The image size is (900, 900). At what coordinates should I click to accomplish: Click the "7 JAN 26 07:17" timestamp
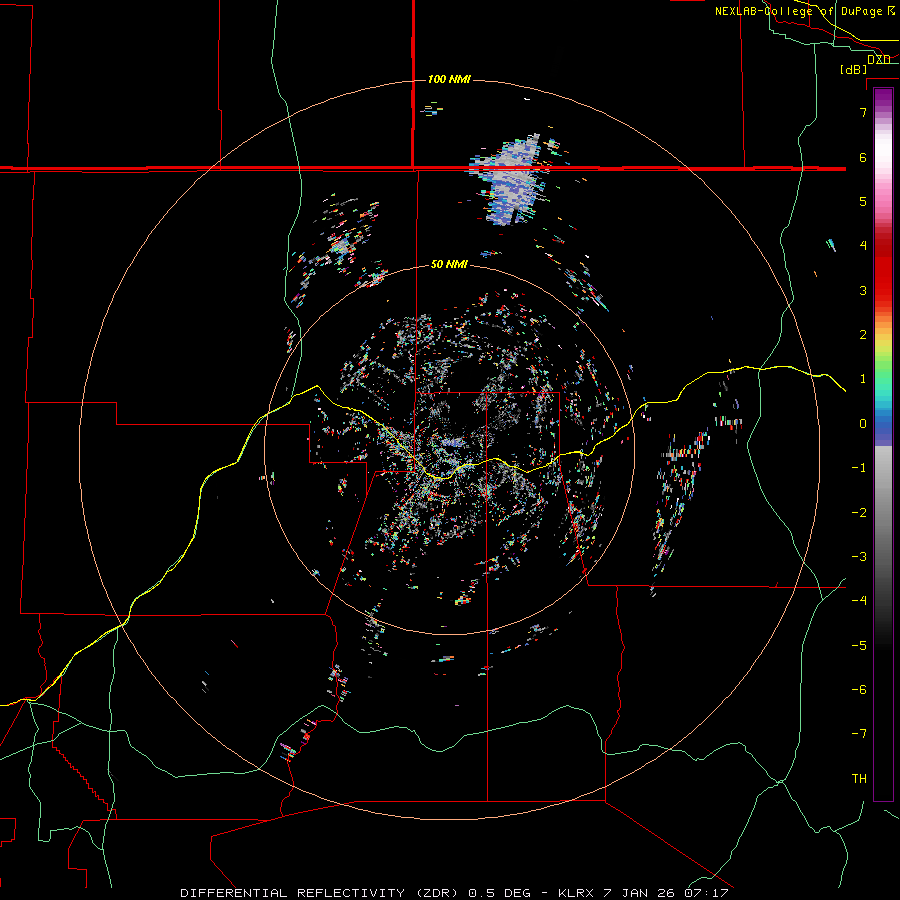666,893
